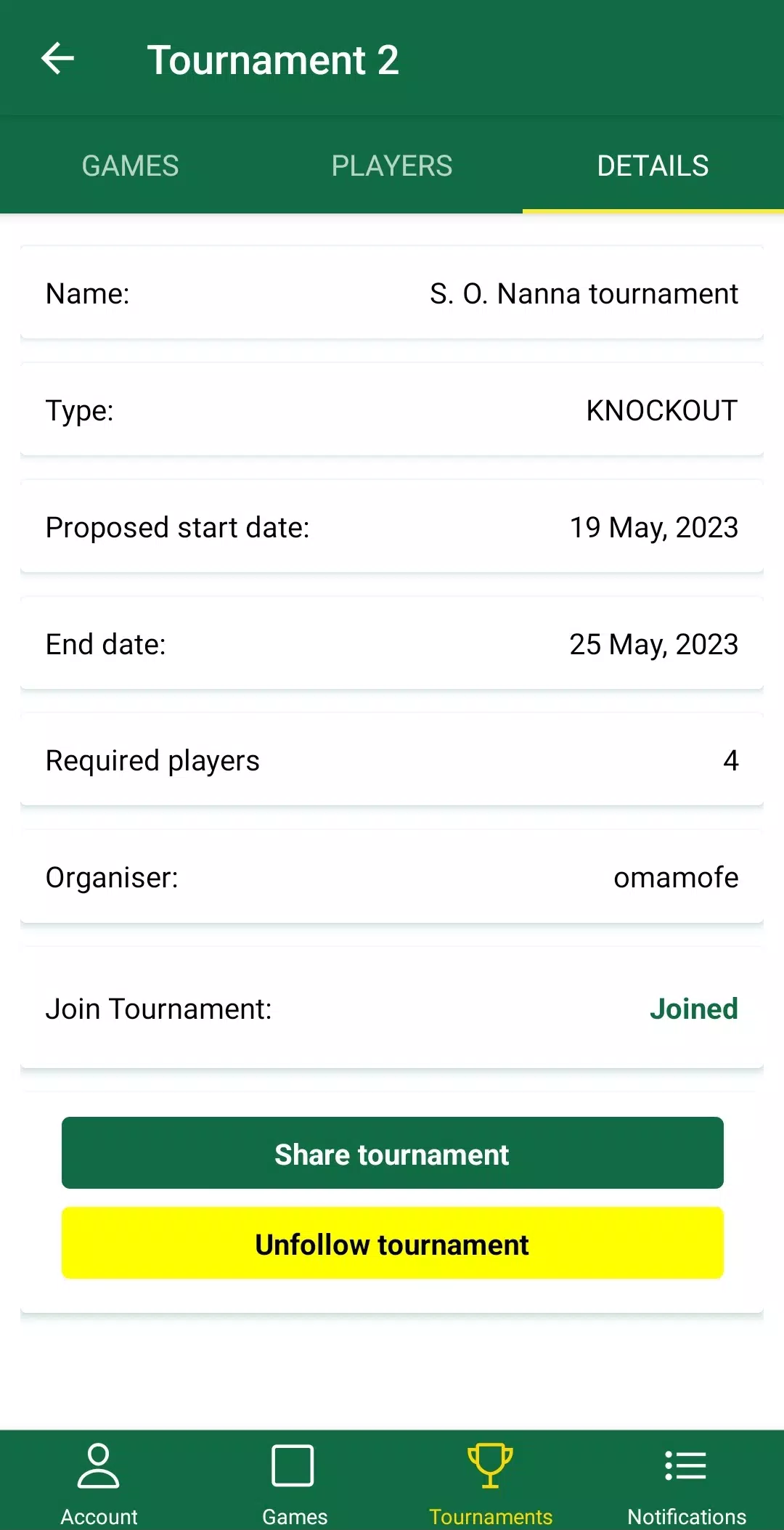The image size is (784, 1530).
Task: Tap the green Joined status text
Action: tap(693, 1009)
